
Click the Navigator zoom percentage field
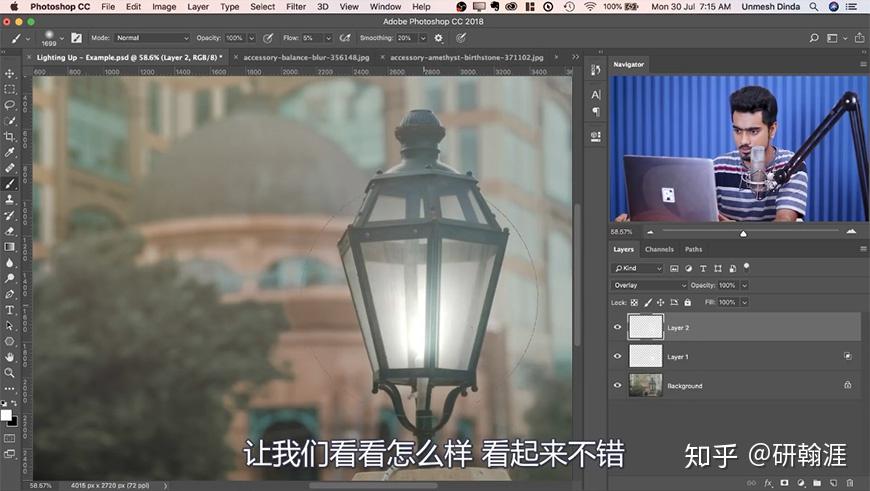(x=621, y=232)
